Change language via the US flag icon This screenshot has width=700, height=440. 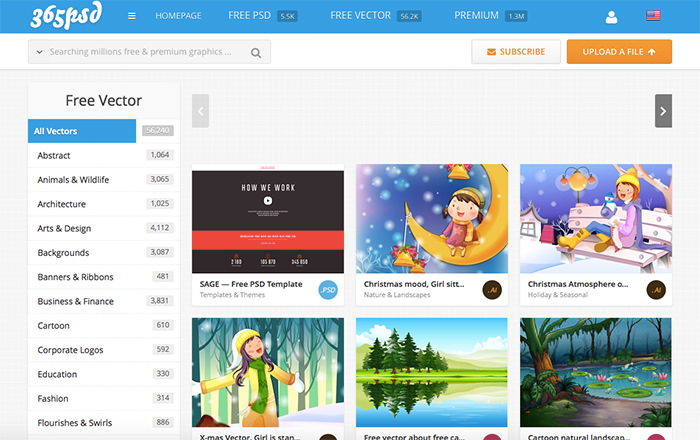(x=653, y=16)
